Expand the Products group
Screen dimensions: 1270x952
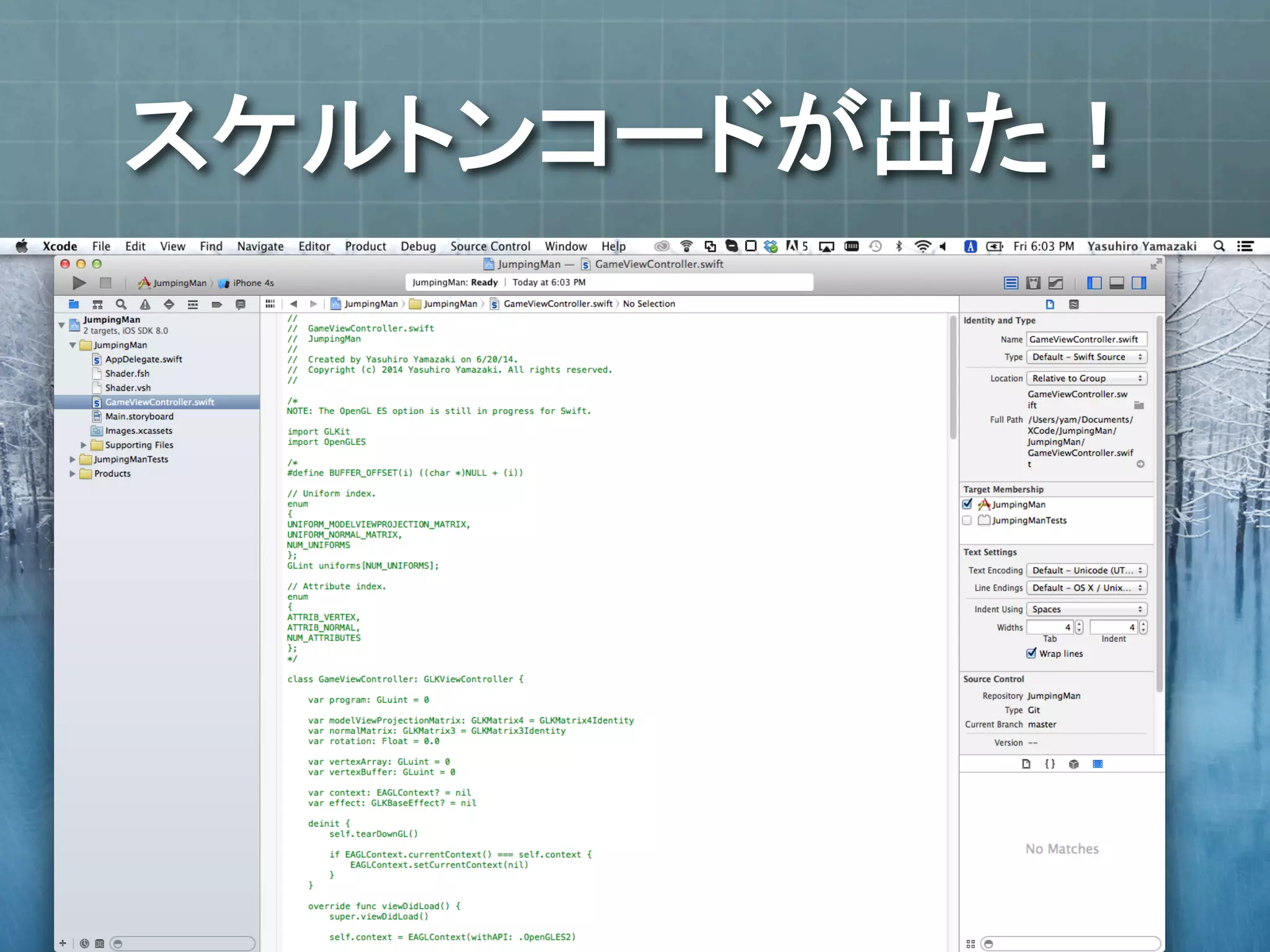click(73, 474)
